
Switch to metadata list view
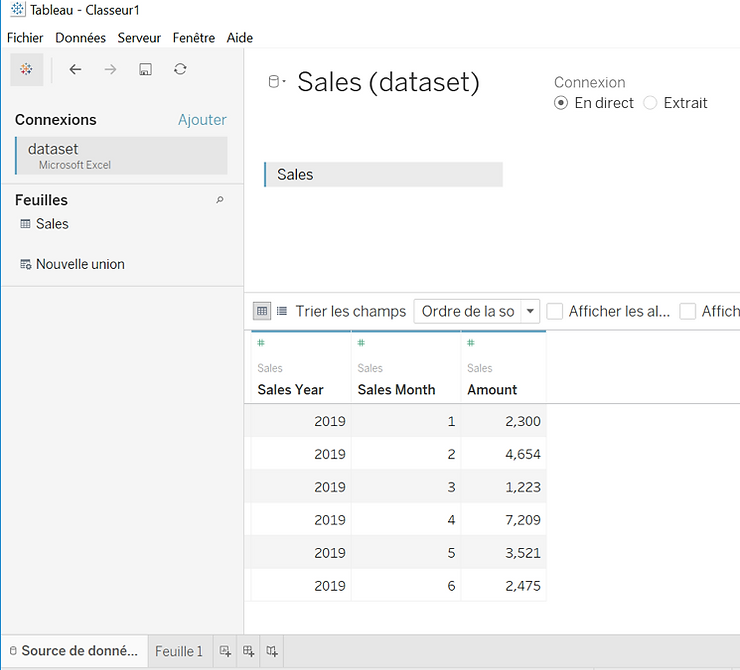[x=282, y=311]
